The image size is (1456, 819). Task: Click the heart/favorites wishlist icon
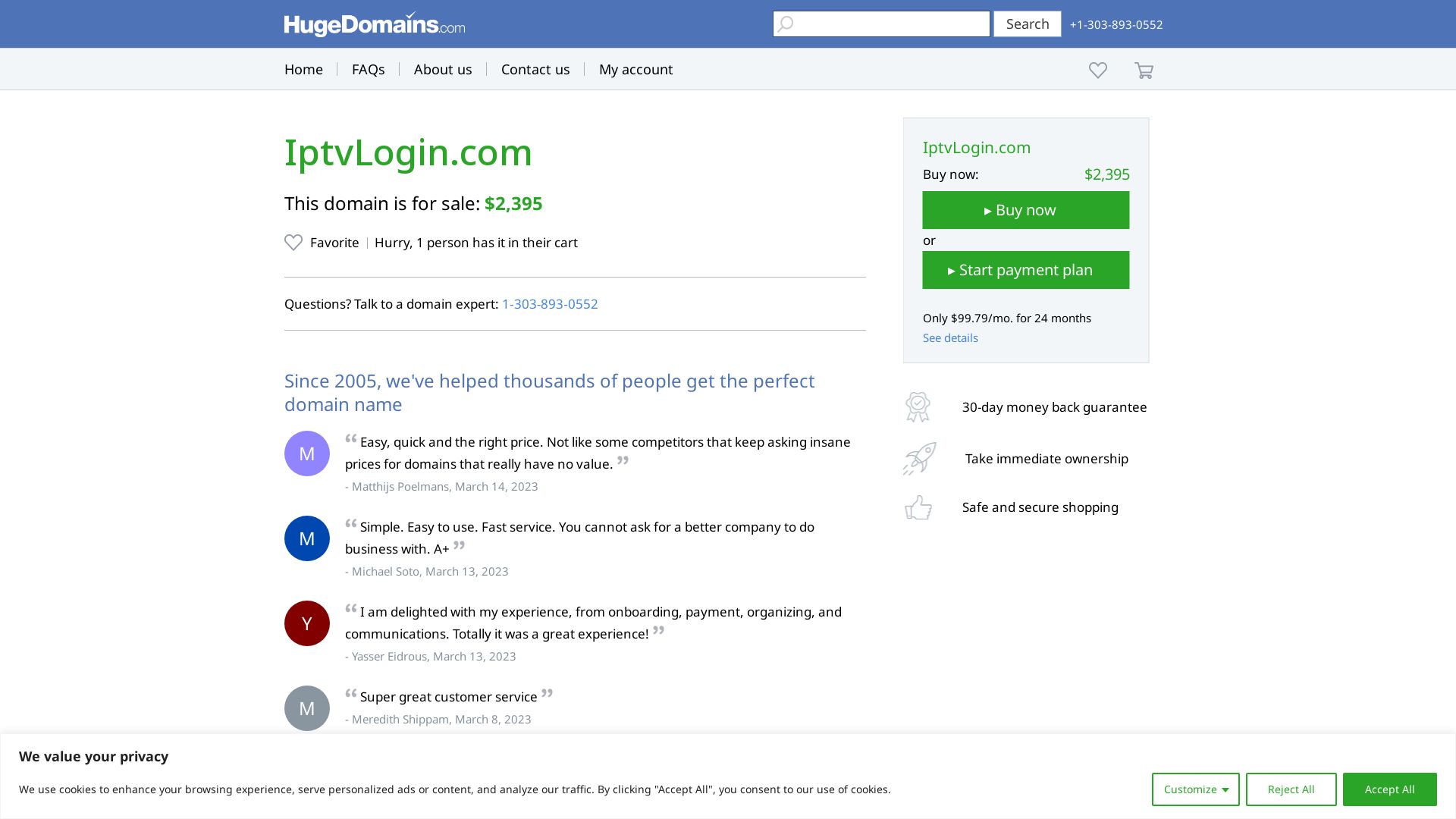(1097, 69)
